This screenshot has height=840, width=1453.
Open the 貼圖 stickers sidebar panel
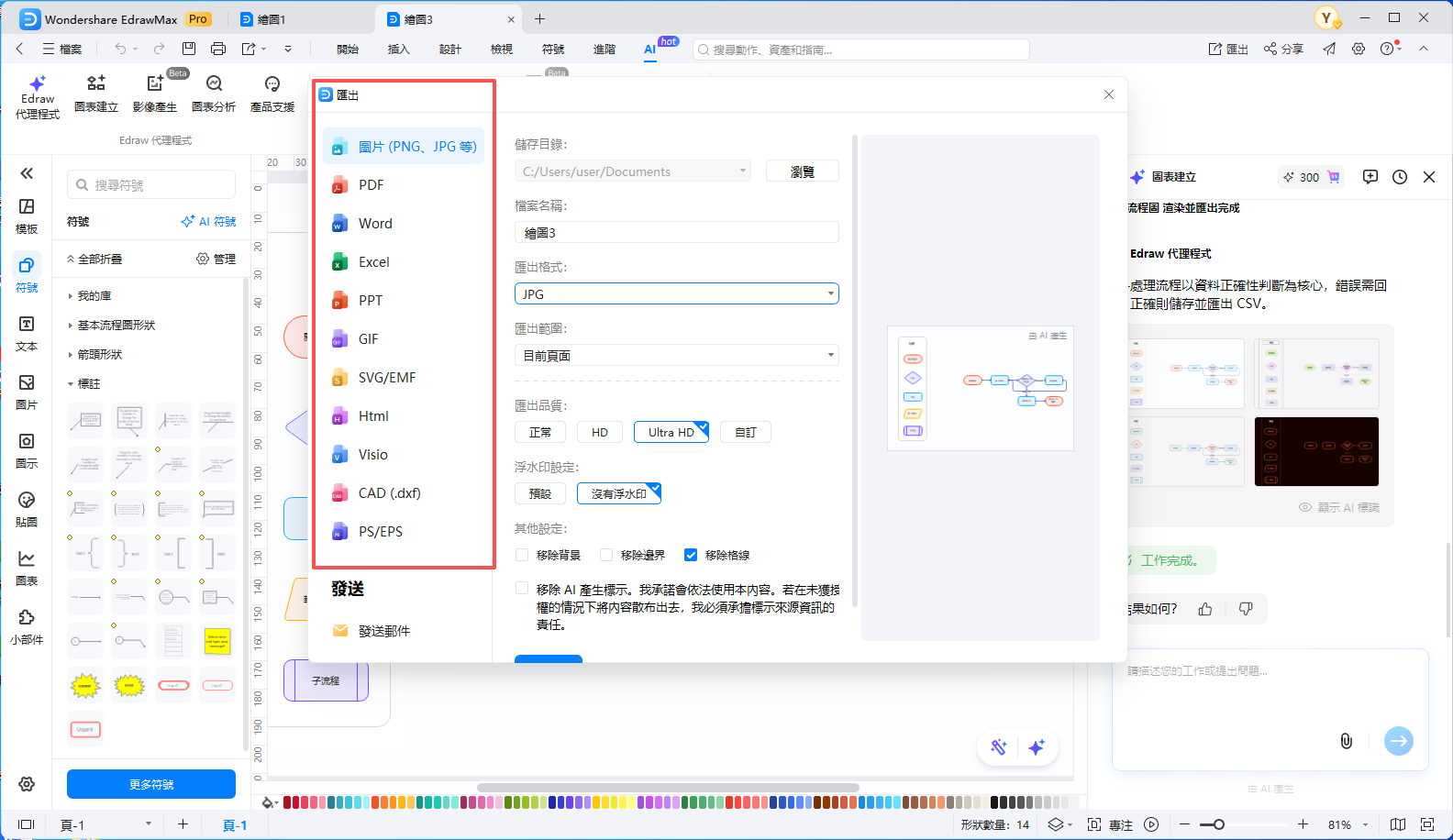click(27, 510)
